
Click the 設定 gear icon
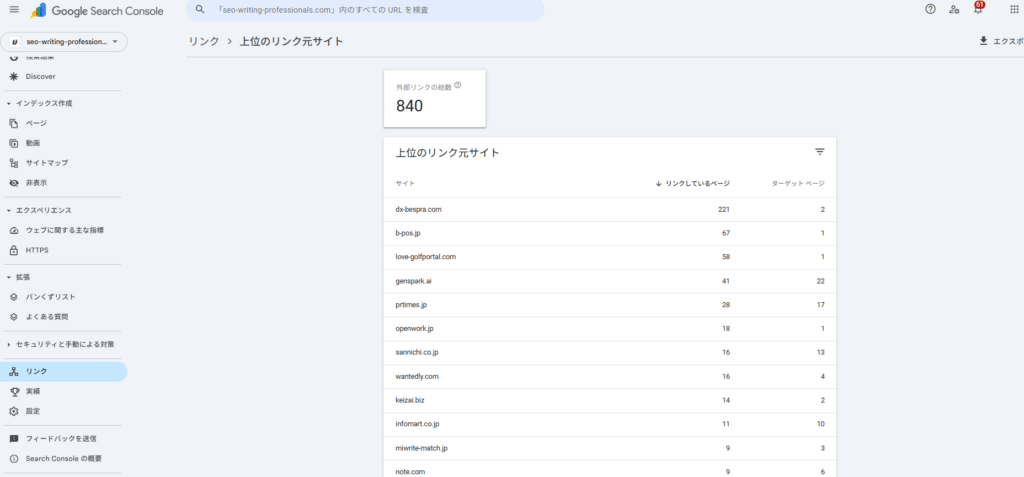(x=14, y=411)
